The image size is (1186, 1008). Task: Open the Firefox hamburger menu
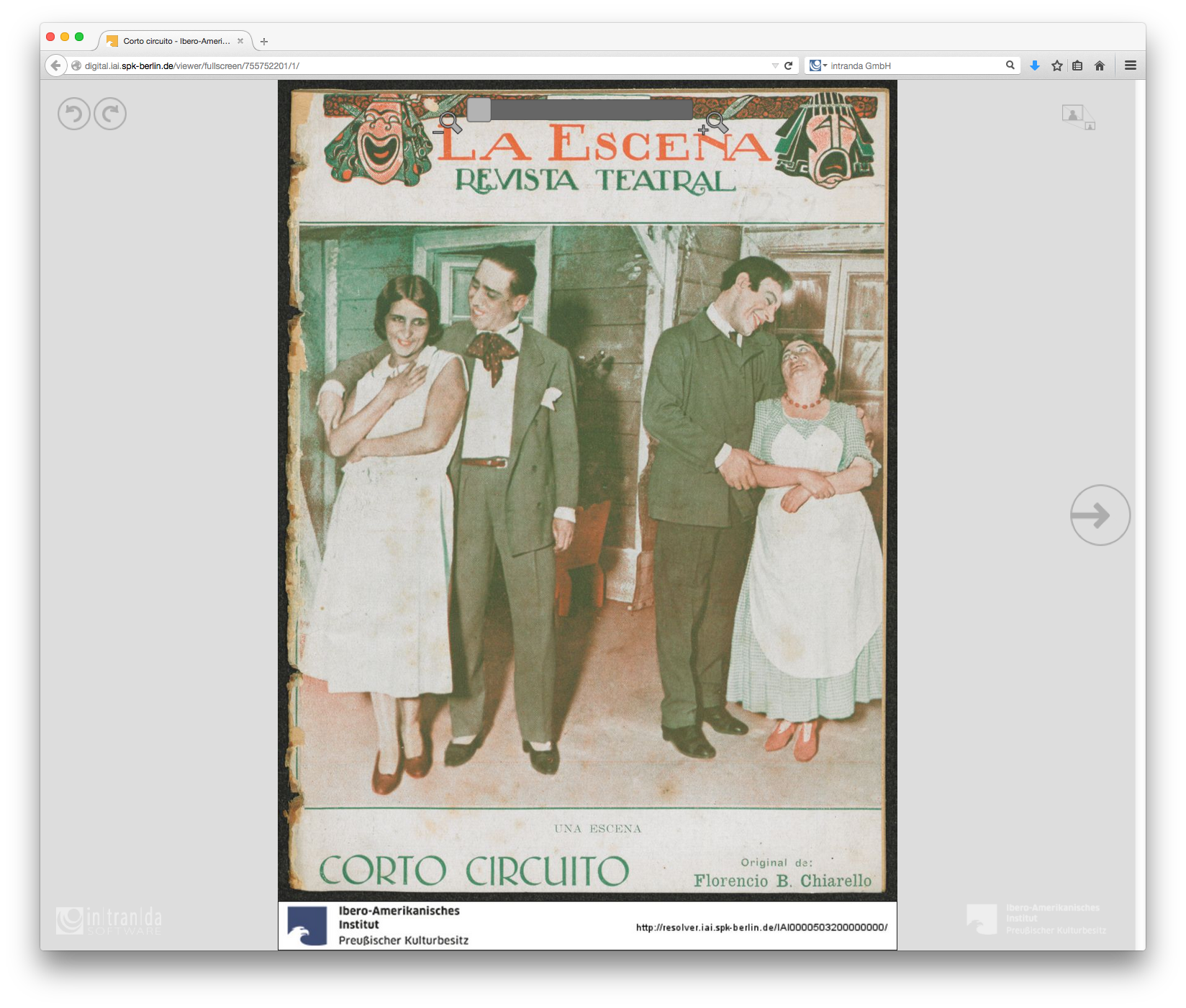coord(1131,65)
